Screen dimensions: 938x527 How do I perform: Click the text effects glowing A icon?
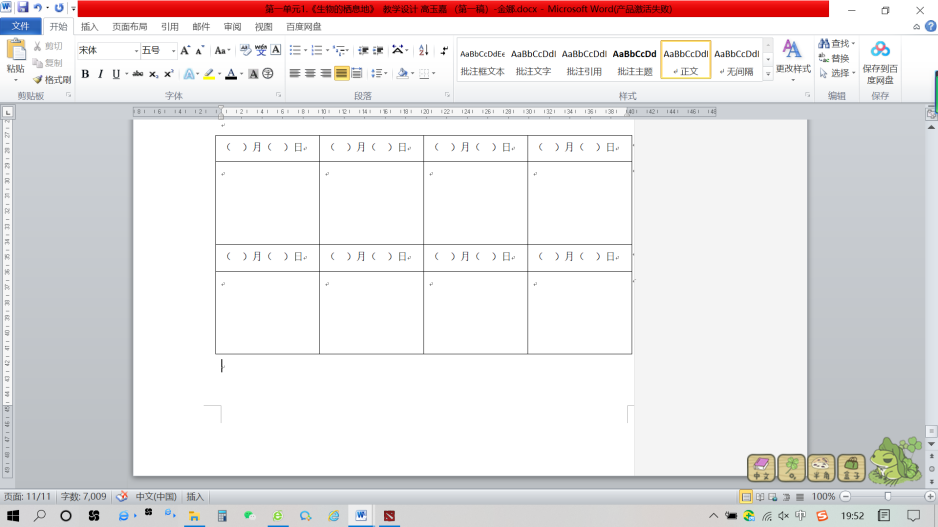pyautogui.click(x=190, y=74)
